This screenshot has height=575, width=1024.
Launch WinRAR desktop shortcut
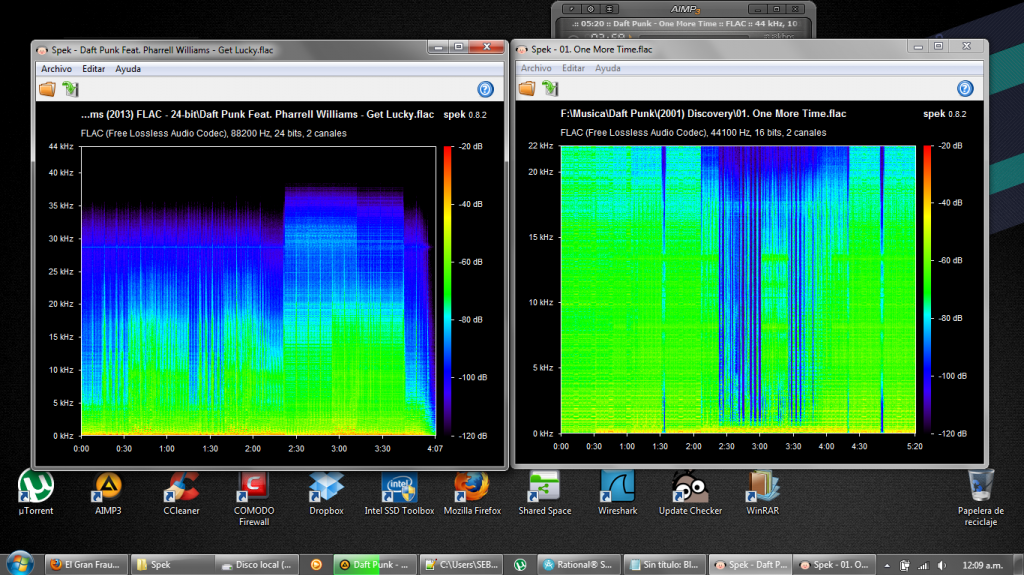click(762, 493)
